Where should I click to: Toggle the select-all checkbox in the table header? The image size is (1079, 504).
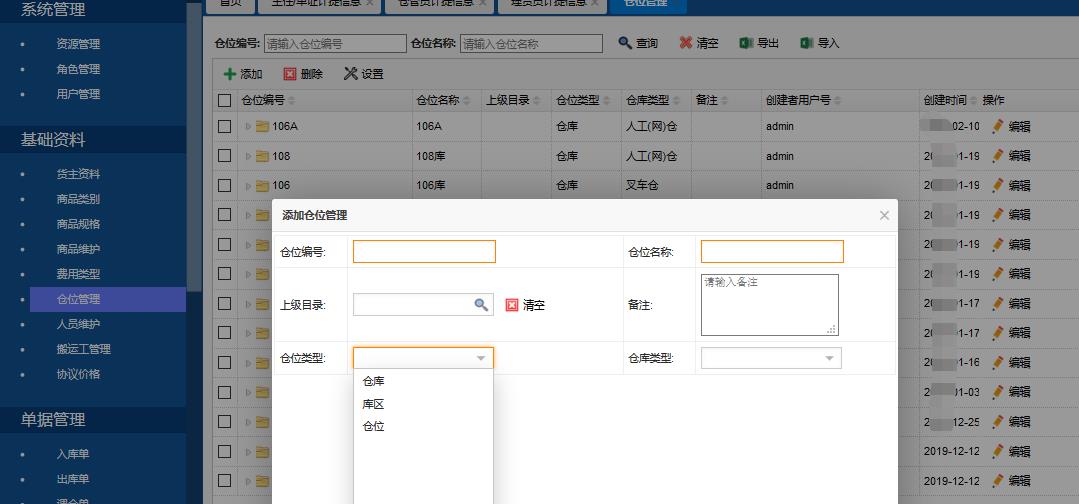(224, 100)
